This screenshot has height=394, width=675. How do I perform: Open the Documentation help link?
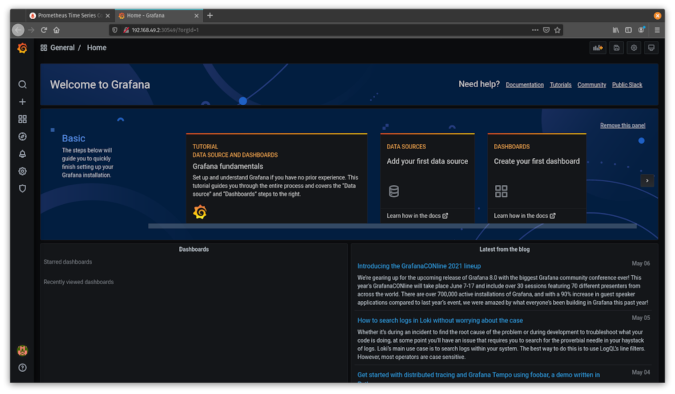(524, 85)
